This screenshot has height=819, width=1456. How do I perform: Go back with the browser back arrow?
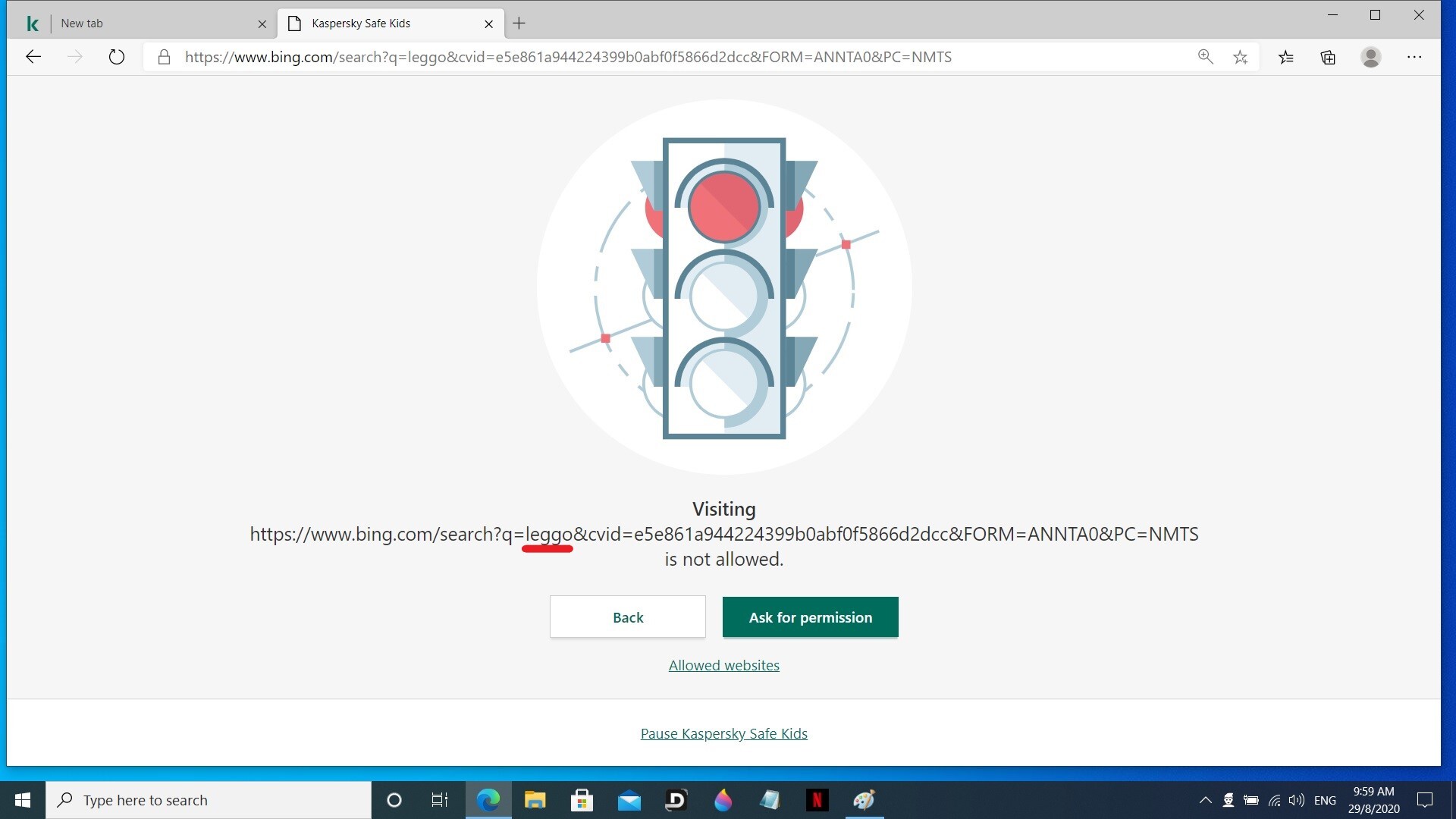[33, 57]
